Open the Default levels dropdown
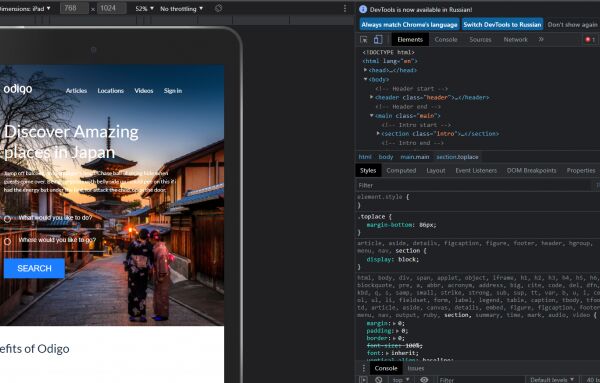 (x=551, y=380)
